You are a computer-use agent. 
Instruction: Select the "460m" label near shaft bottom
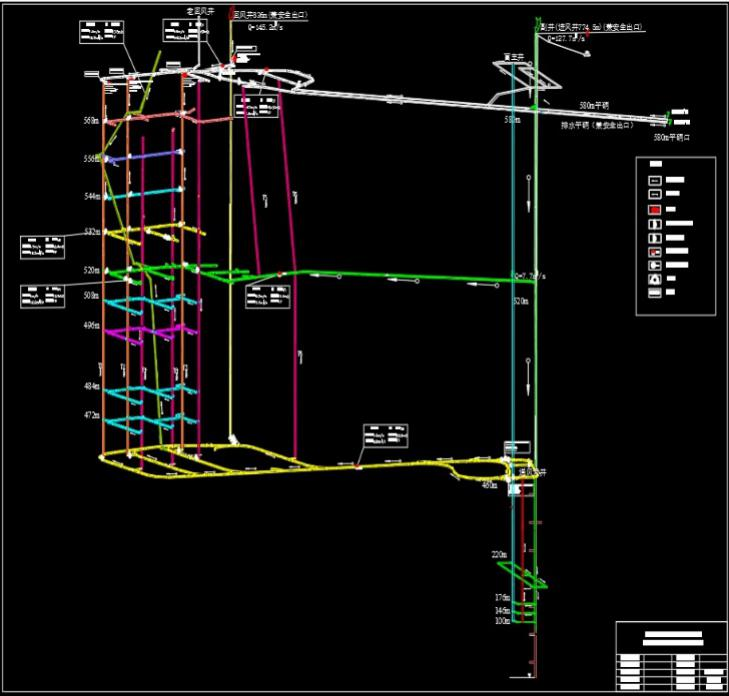coord(489,485)
